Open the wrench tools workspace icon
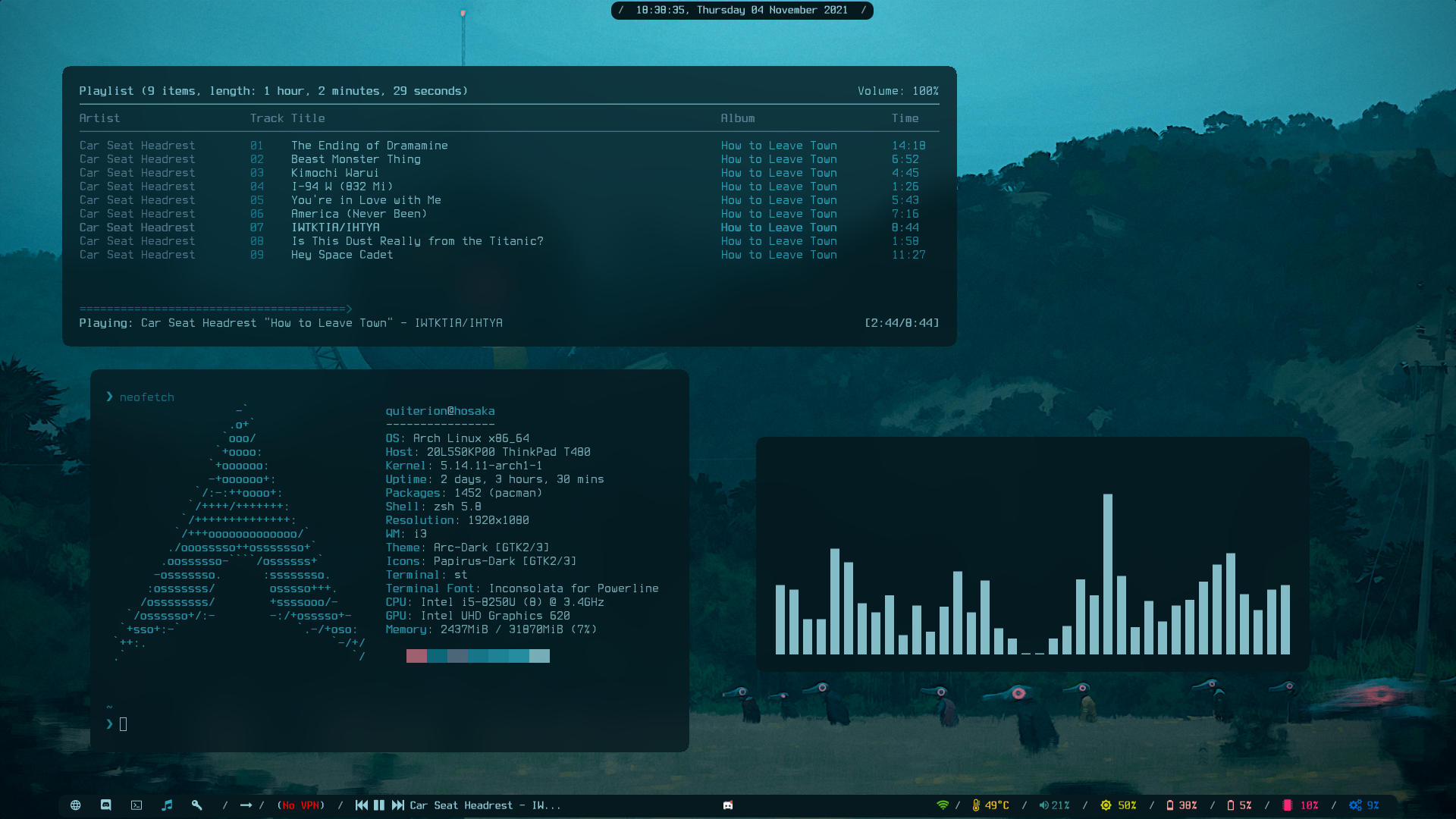1456x819 pixels. (x=197, y=805)
